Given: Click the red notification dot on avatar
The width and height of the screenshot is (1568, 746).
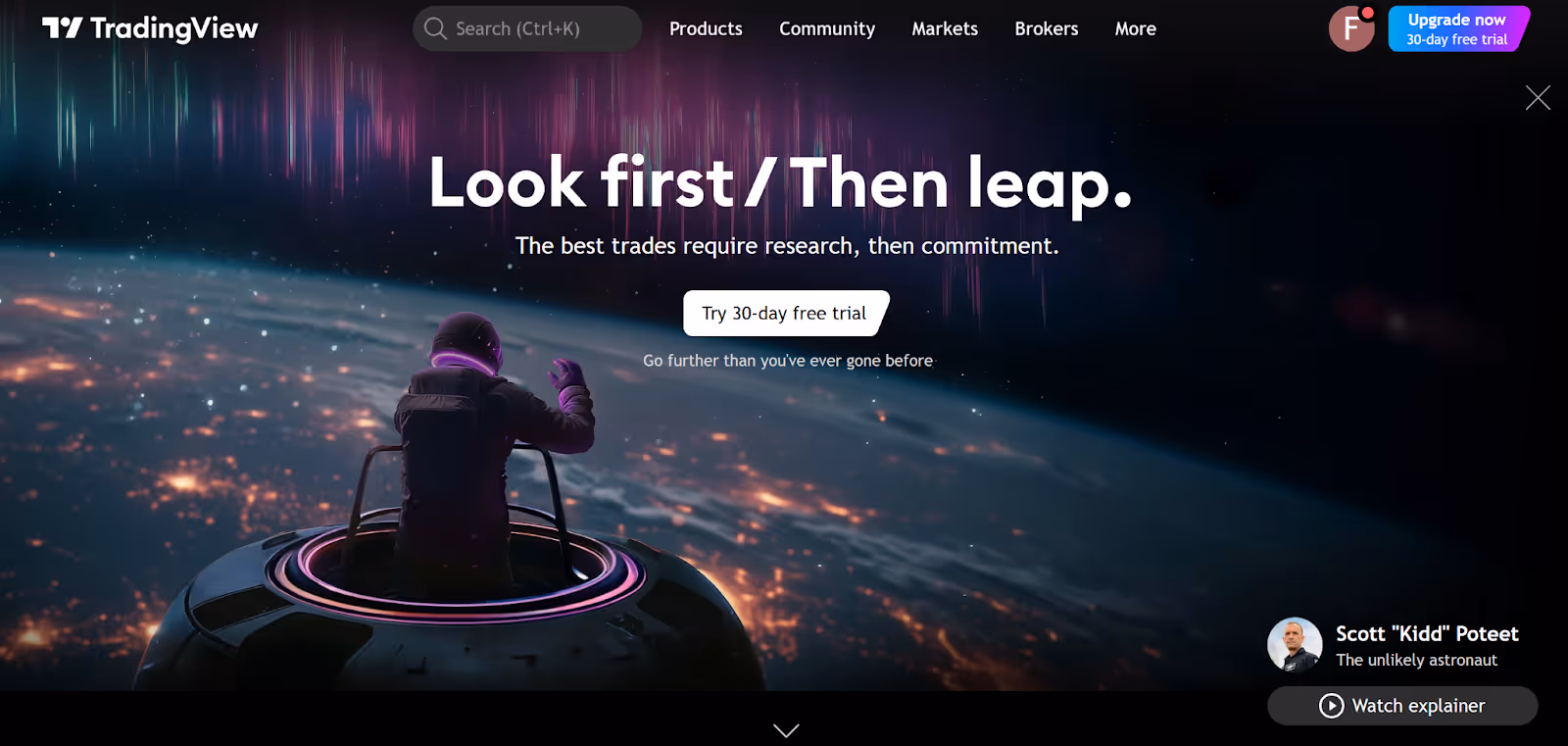Looking at the screenshot, I should [1367, 13].
